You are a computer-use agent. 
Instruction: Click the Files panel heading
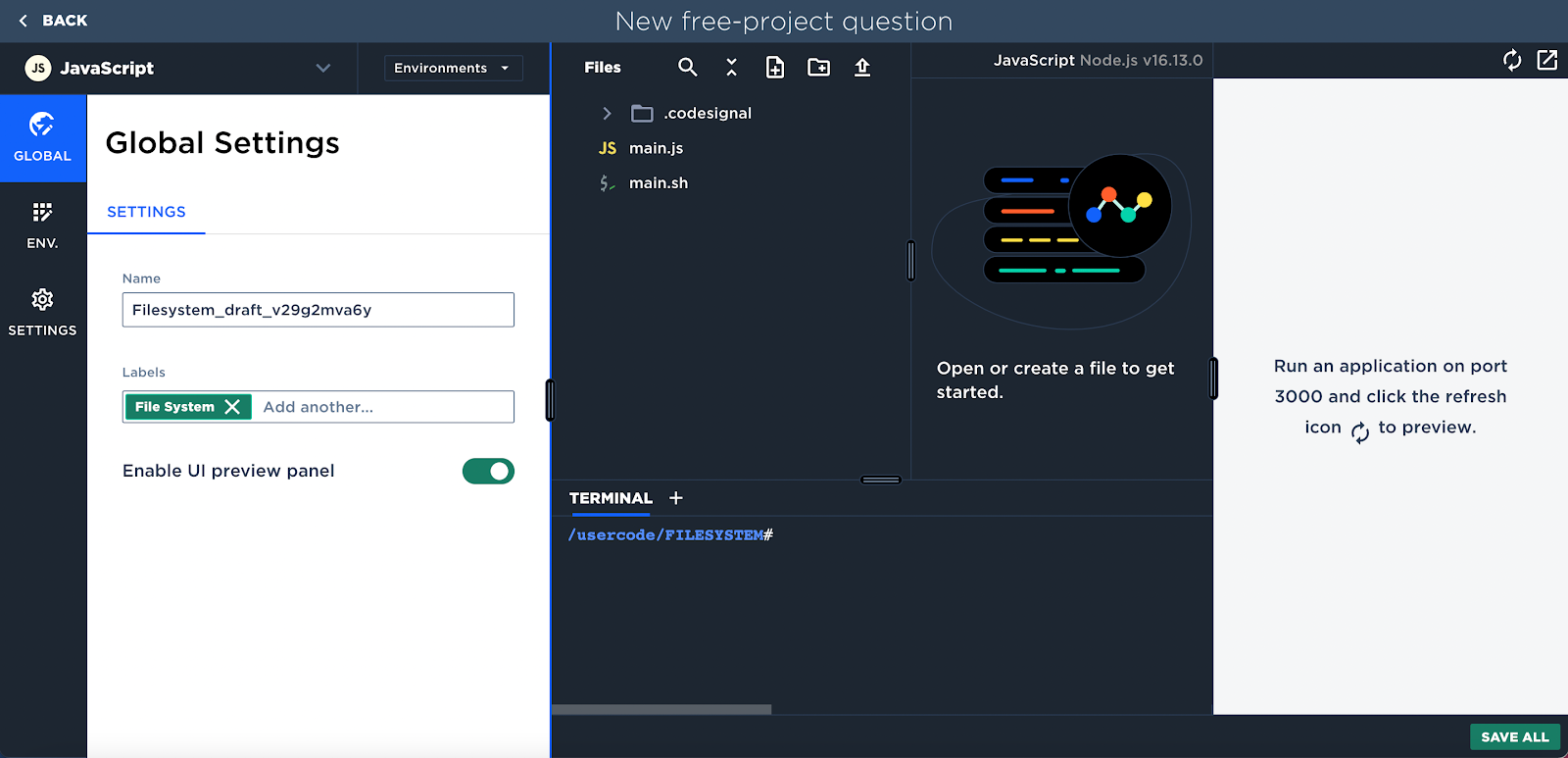pyautogui.click(x=603, y=68)
